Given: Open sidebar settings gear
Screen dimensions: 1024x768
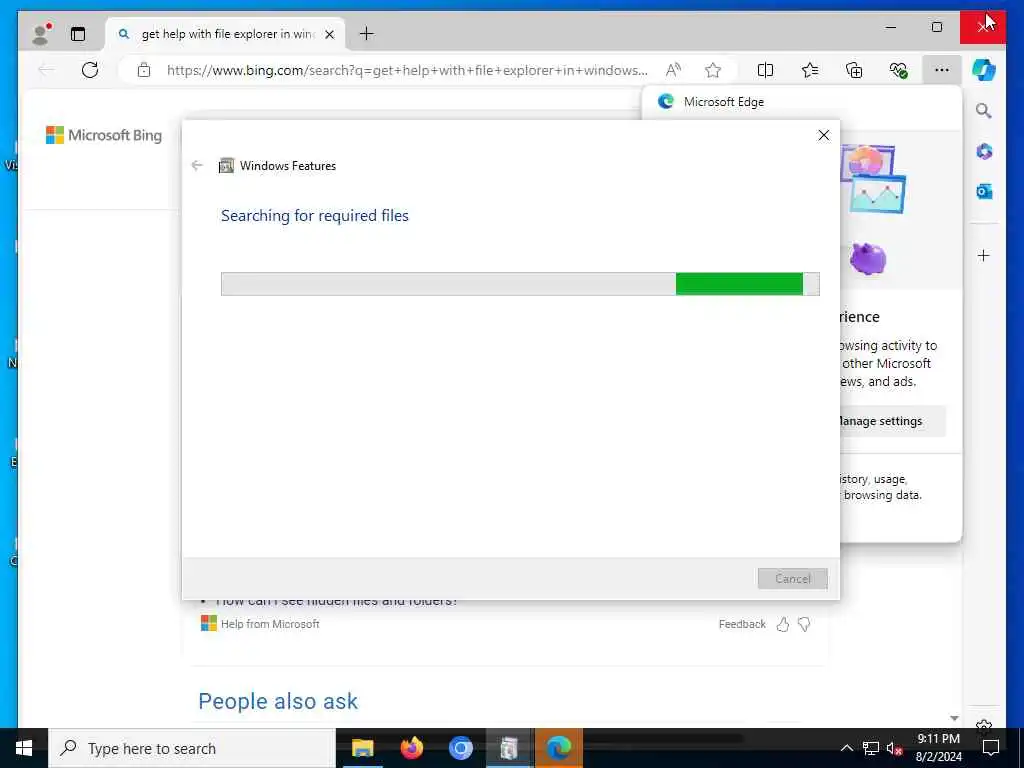Looking at the screenshot, I should click(x=984, y=725).
